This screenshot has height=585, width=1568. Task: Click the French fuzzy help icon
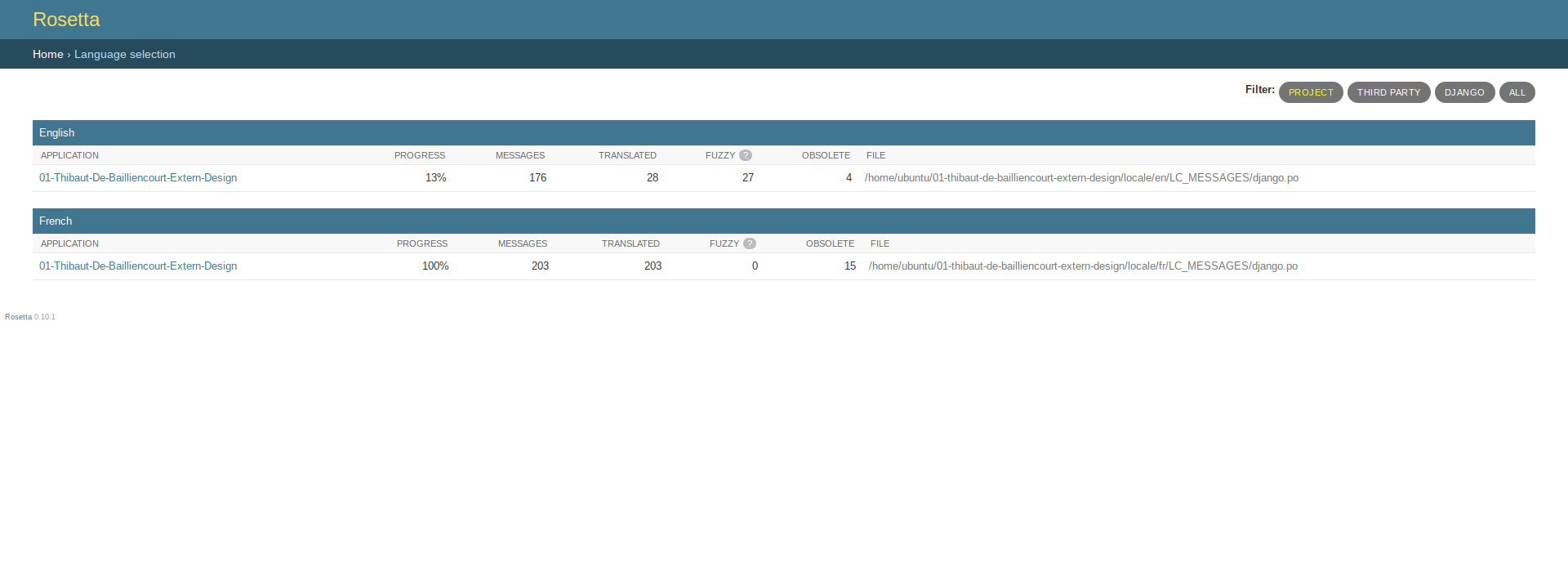click(750, 243)
